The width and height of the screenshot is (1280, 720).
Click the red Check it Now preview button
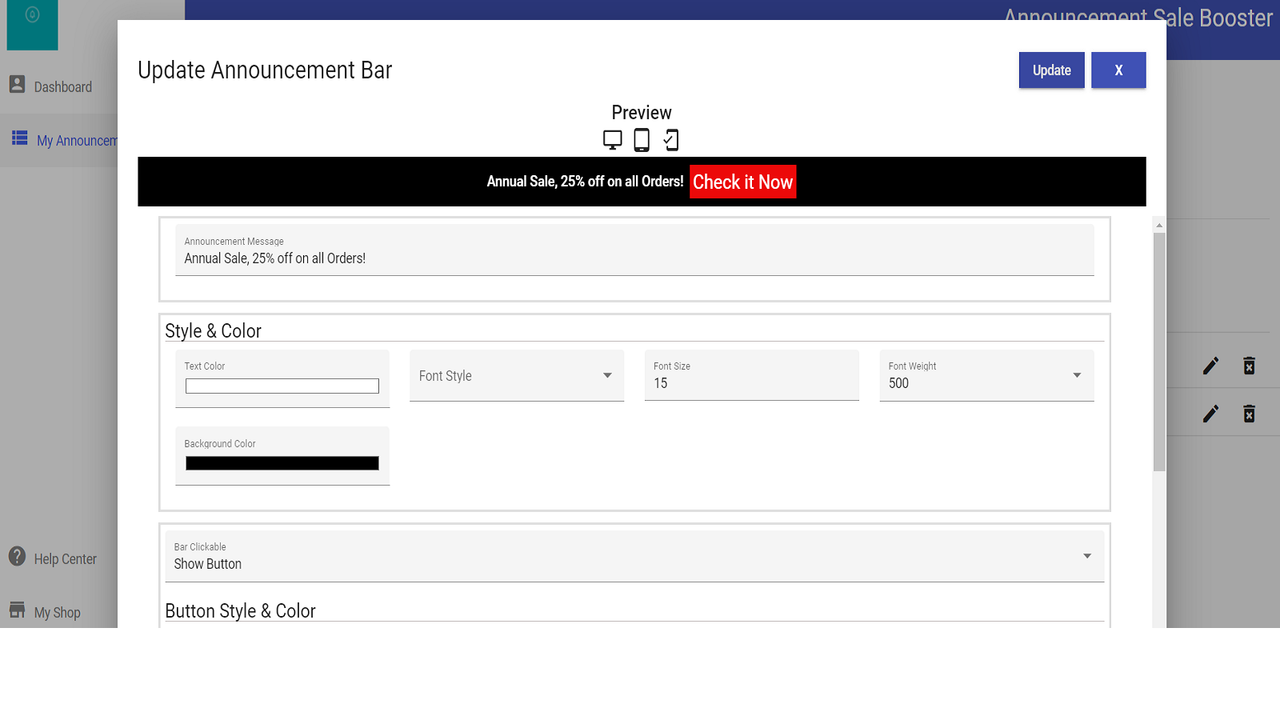743,182
